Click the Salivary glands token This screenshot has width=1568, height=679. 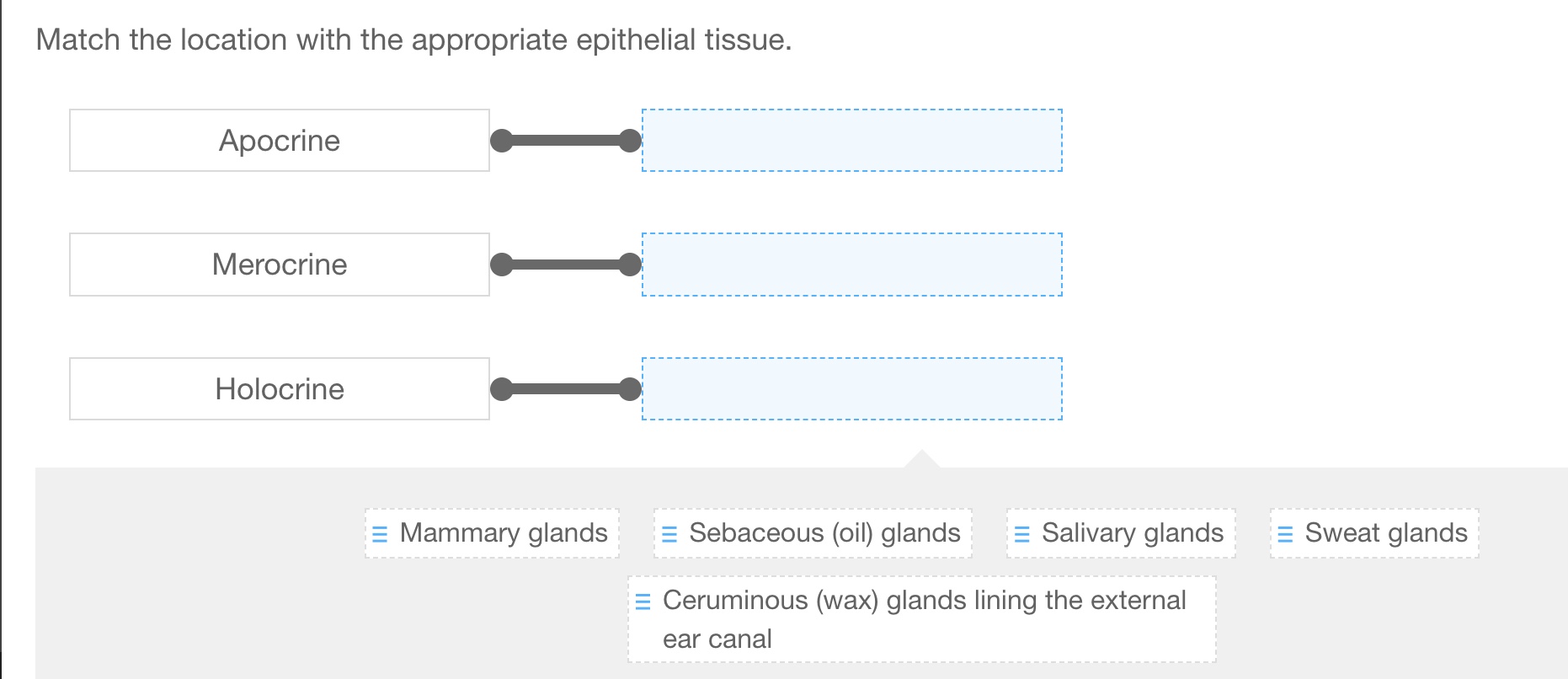click(x=1120, y=533)
